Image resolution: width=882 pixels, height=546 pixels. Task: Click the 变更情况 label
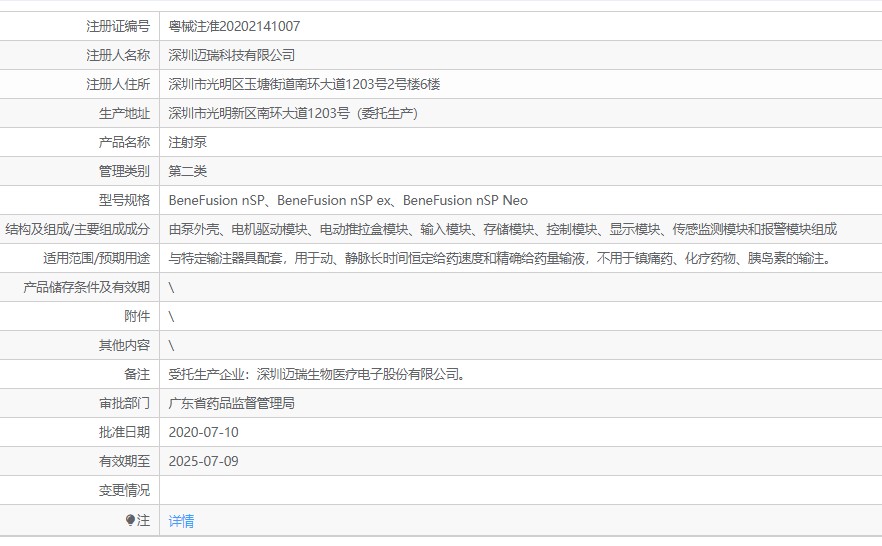(124, 491)
